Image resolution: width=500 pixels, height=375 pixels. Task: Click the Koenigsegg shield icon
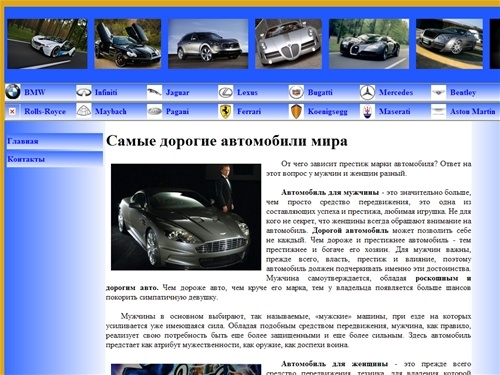pyautogui.click(x=296, y=111)
